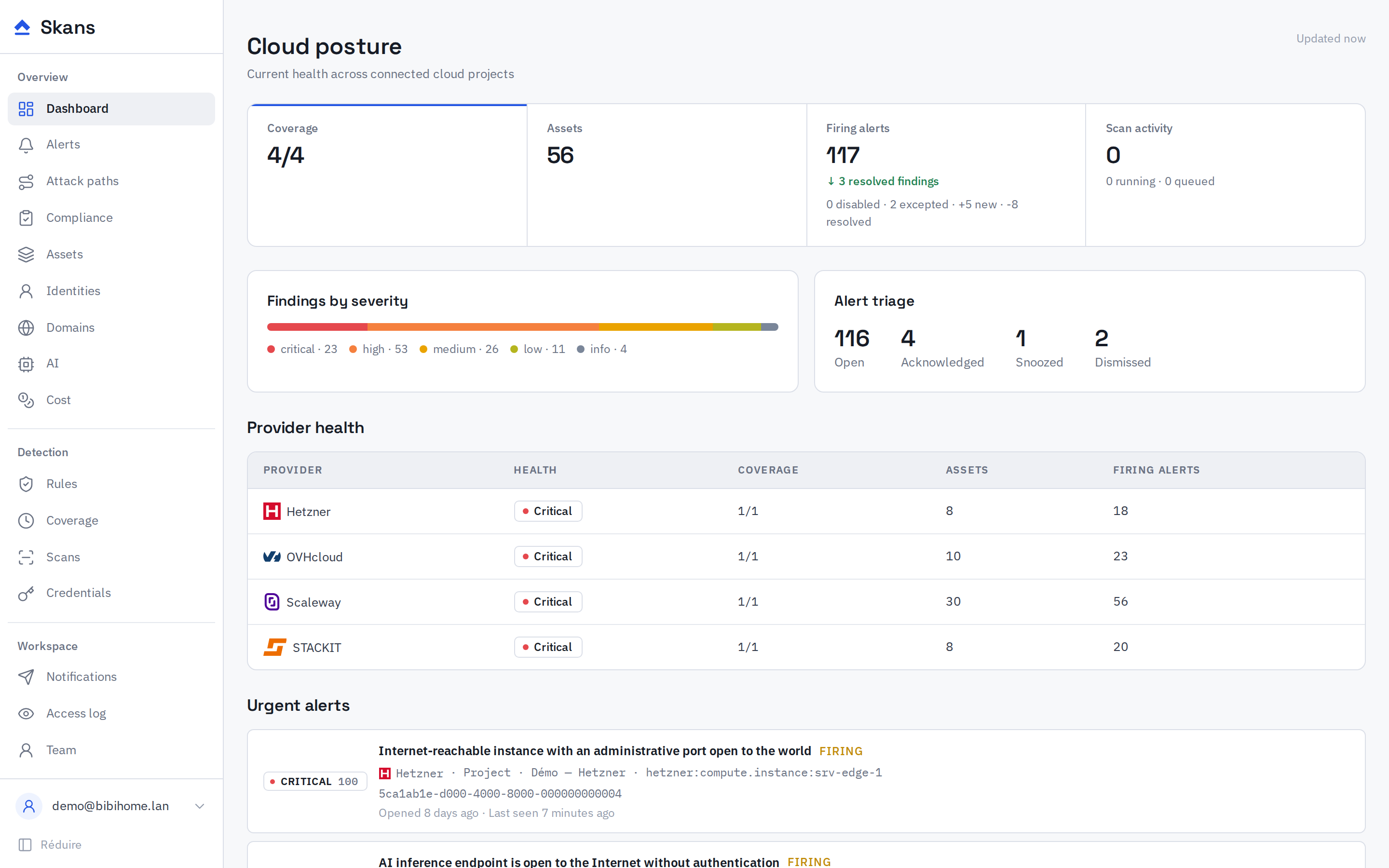The image size is (1389, 868).
Task: Click the OVHcloud logo icon
Action: 272,556
